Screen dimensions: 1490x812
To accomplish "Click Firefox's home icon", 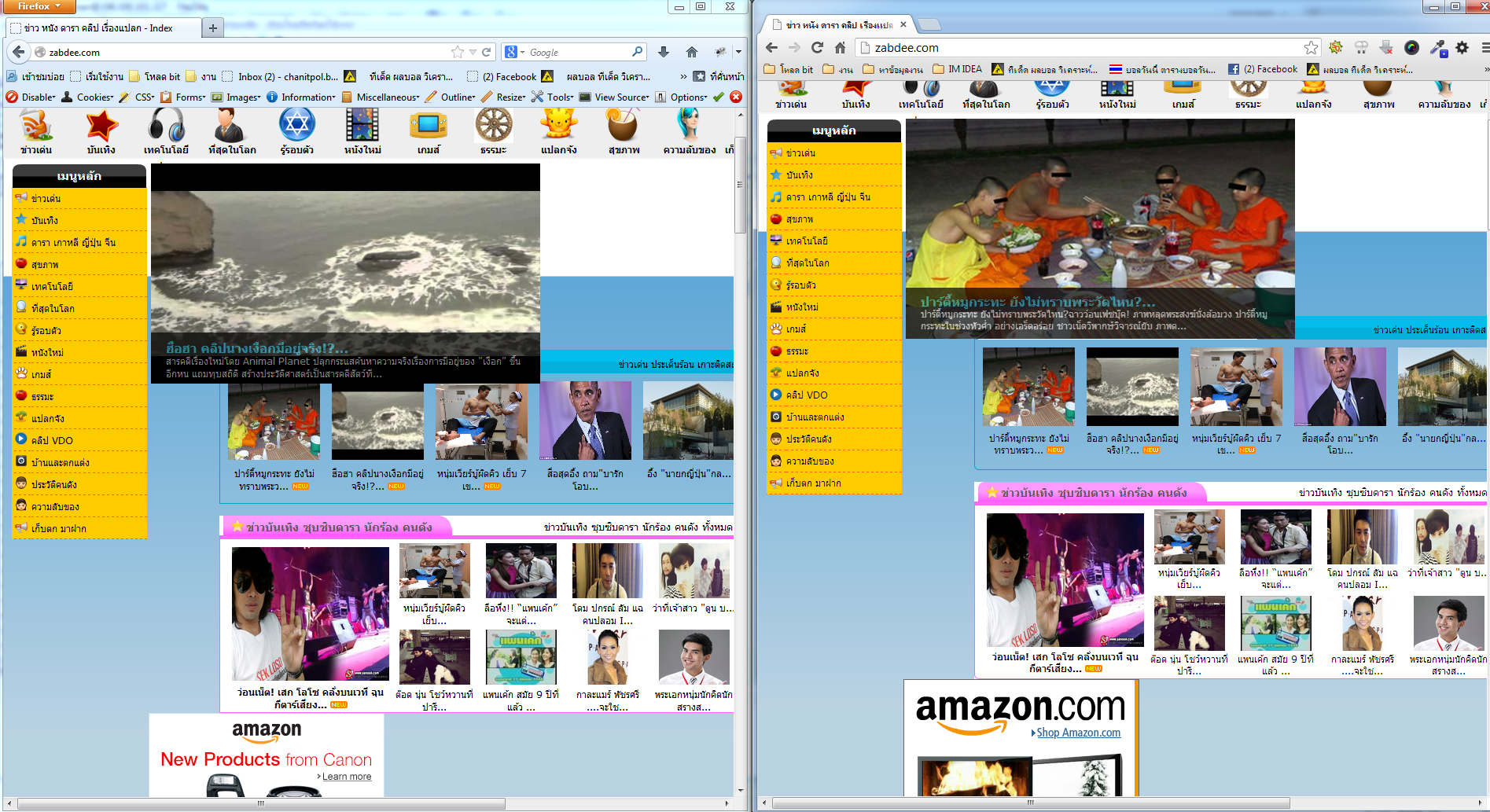I will click(x=692, y=52).
